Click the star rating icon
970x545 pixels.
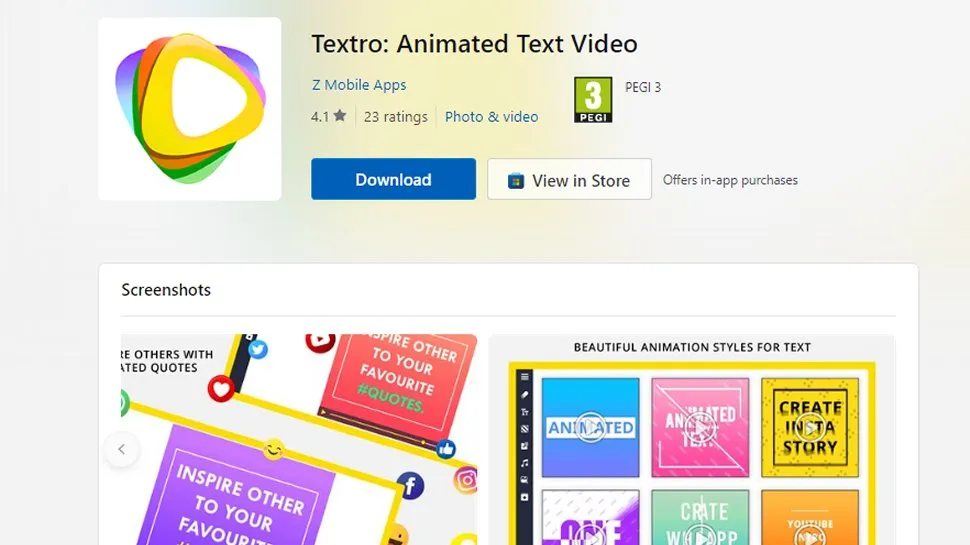point(340,116)
